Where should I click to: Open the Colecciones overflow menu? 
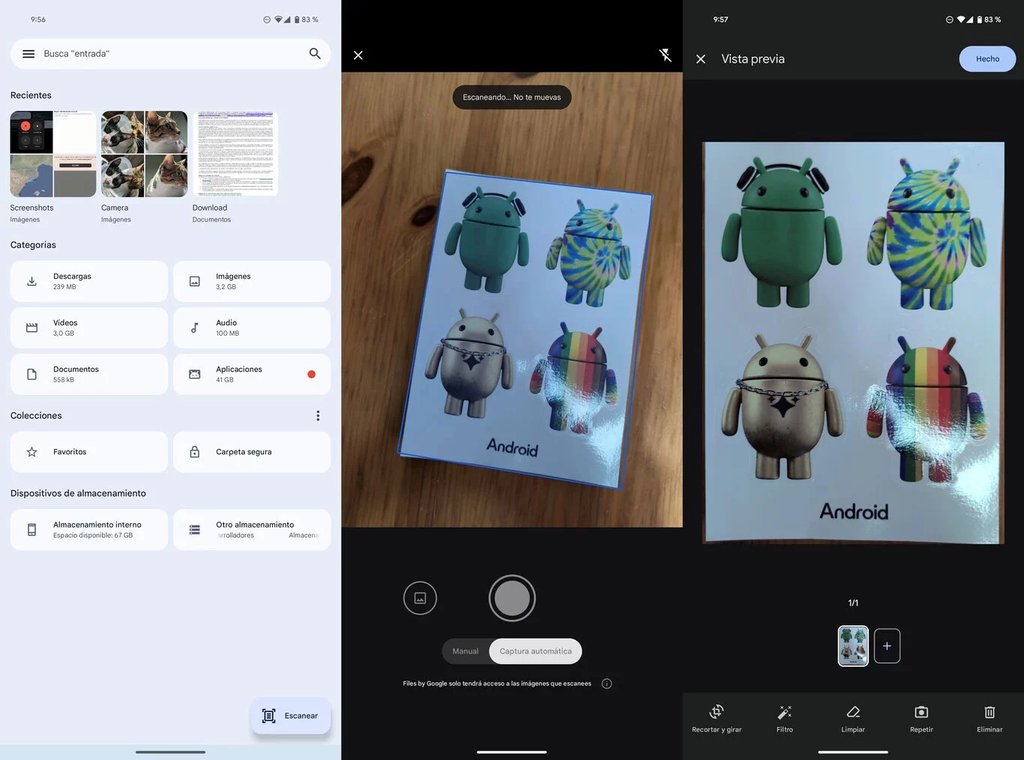pos(318,415)
